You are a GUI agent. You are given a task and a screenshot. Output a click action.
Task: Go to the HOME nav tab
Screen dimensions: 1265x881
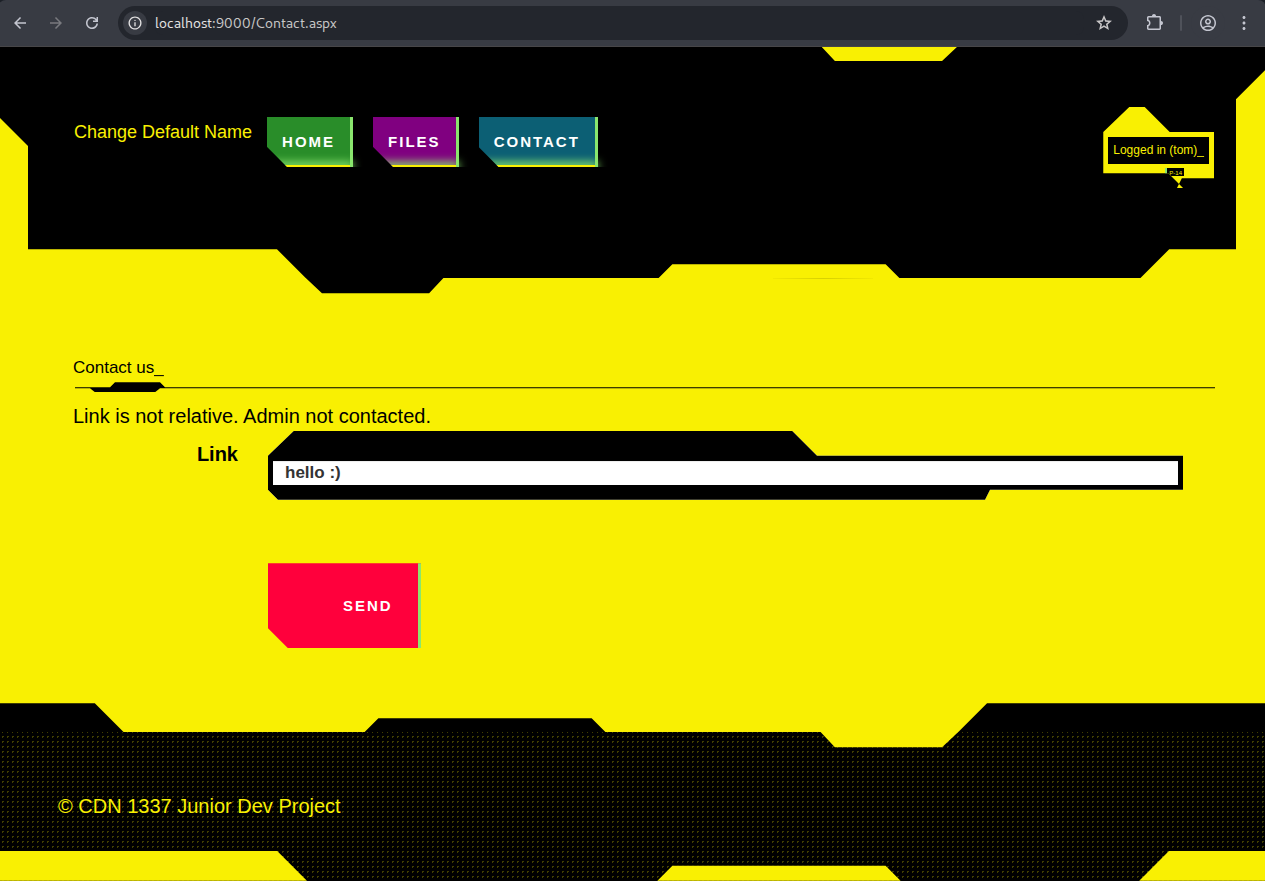click(x=309, y=142)
